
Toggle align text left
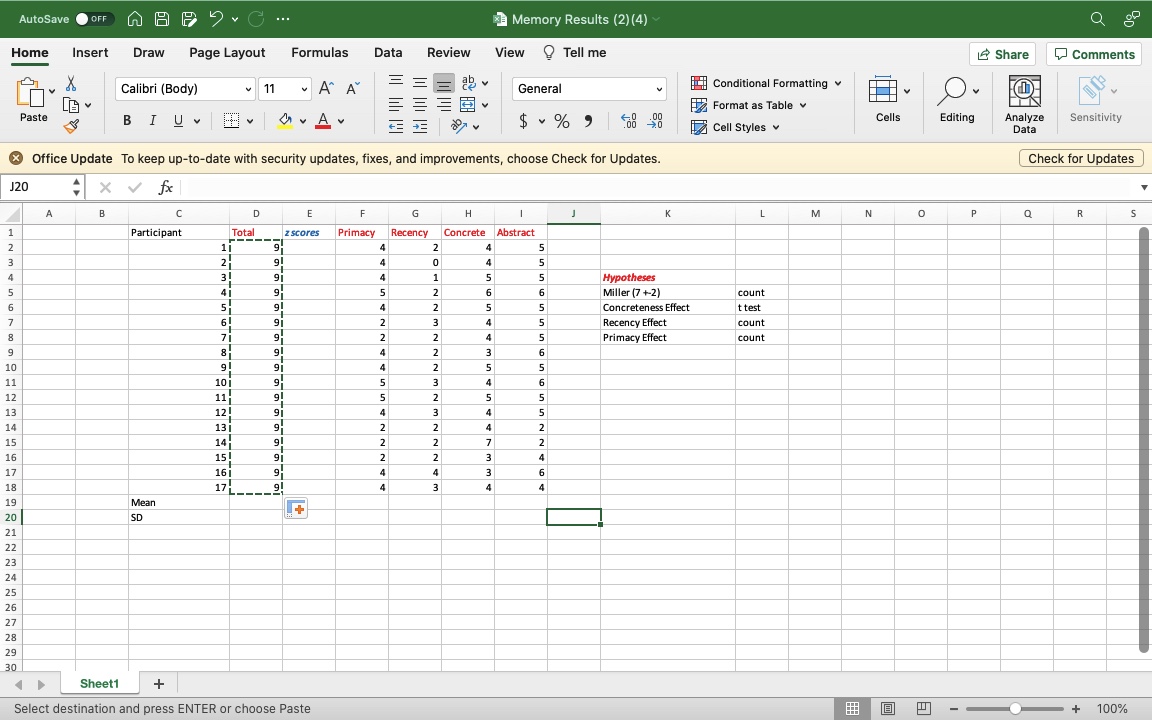(x=396, y=104)
